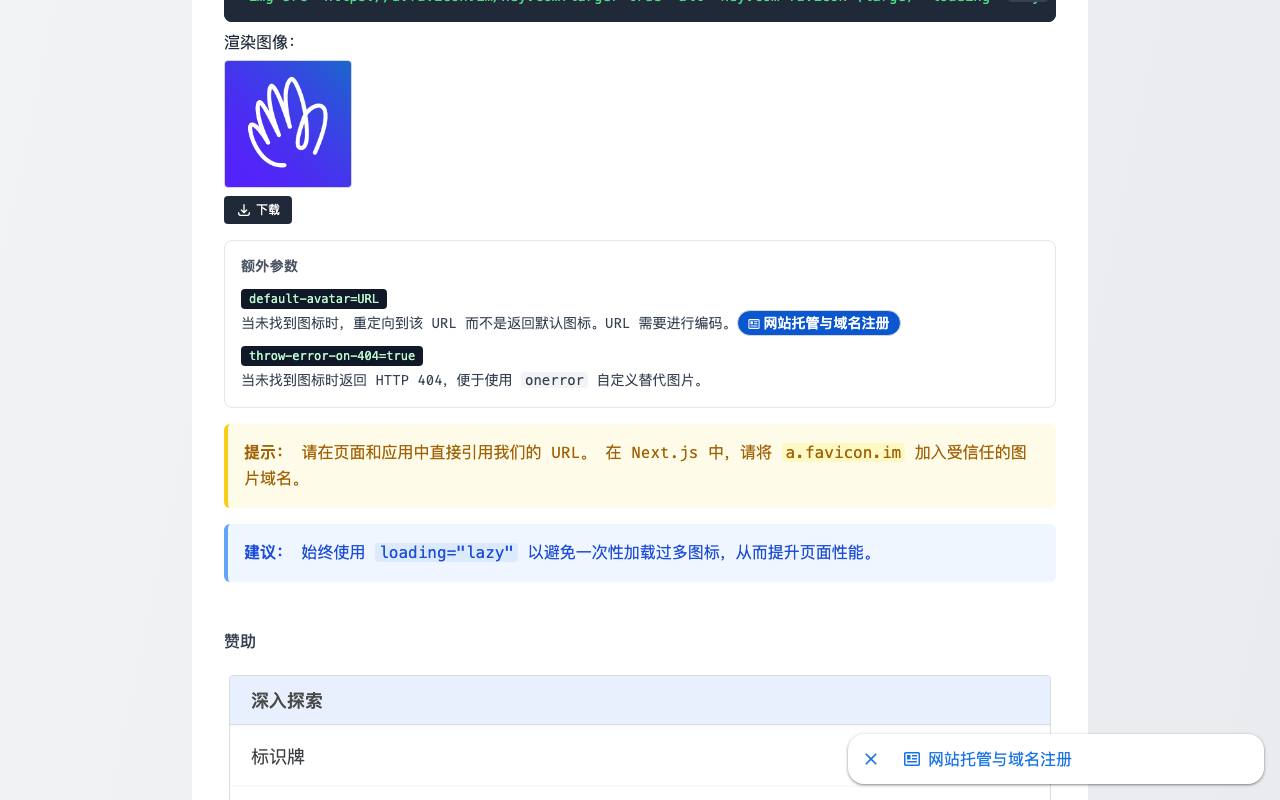This screenshot has width=1280, height=800.
Task: Open 网站托管与域名注册 link in floating banner
Action: 987,759
